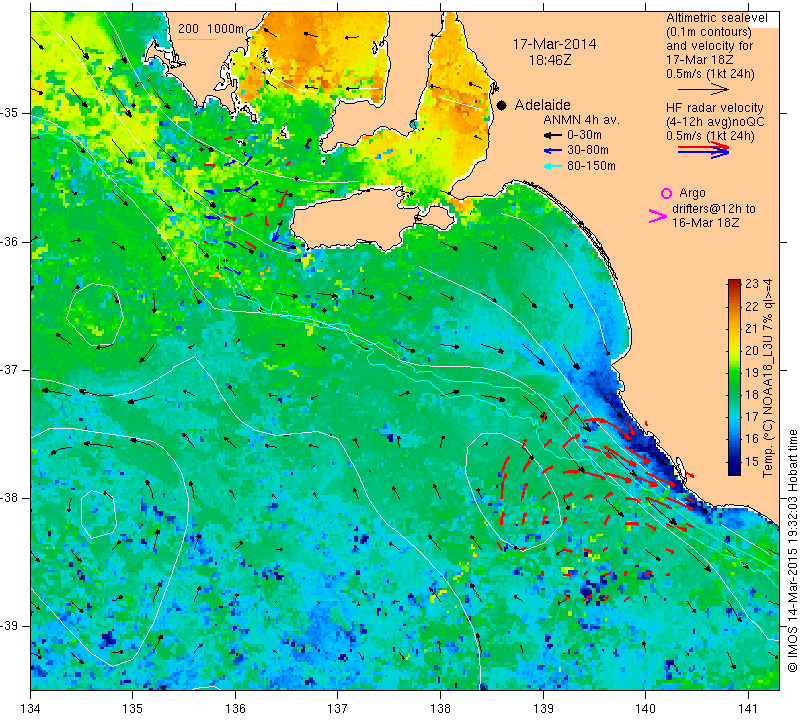Image resolution: width=800 pixels, height=720 pixels.
Task: Click the '80-150m' legend label
Action: pyautogui.click(x=591, y=166)
